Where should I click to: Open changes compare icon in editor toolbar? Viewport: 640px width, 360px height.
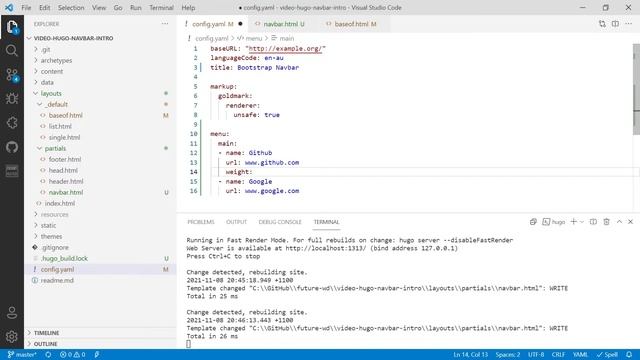602,24
